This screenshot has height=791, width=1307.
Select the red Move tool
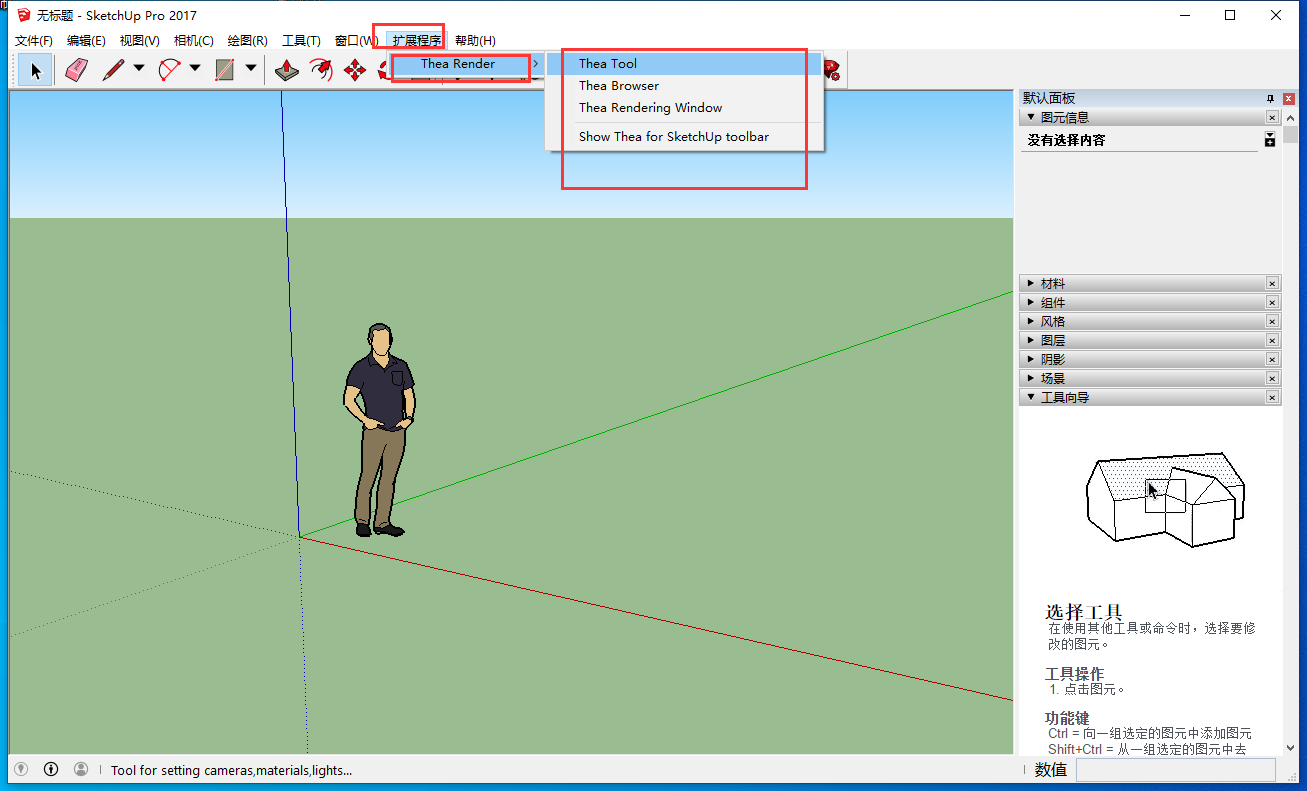[355, 70]
